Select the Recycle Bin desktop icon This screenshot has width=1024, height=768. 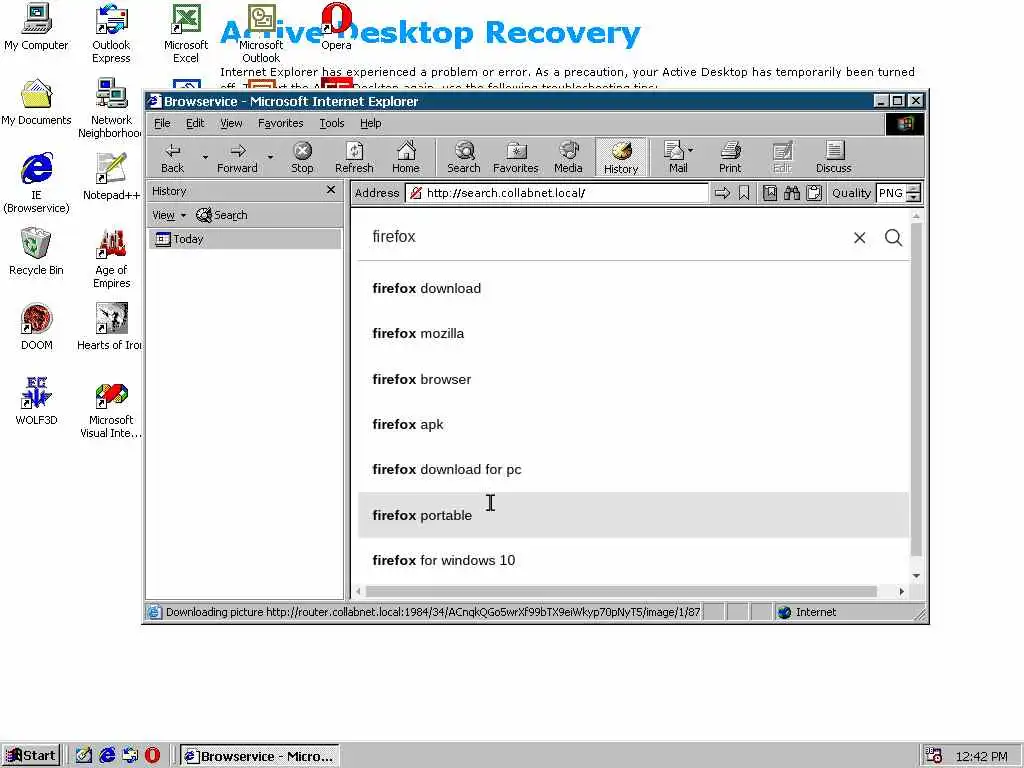[x=36, y=252]
